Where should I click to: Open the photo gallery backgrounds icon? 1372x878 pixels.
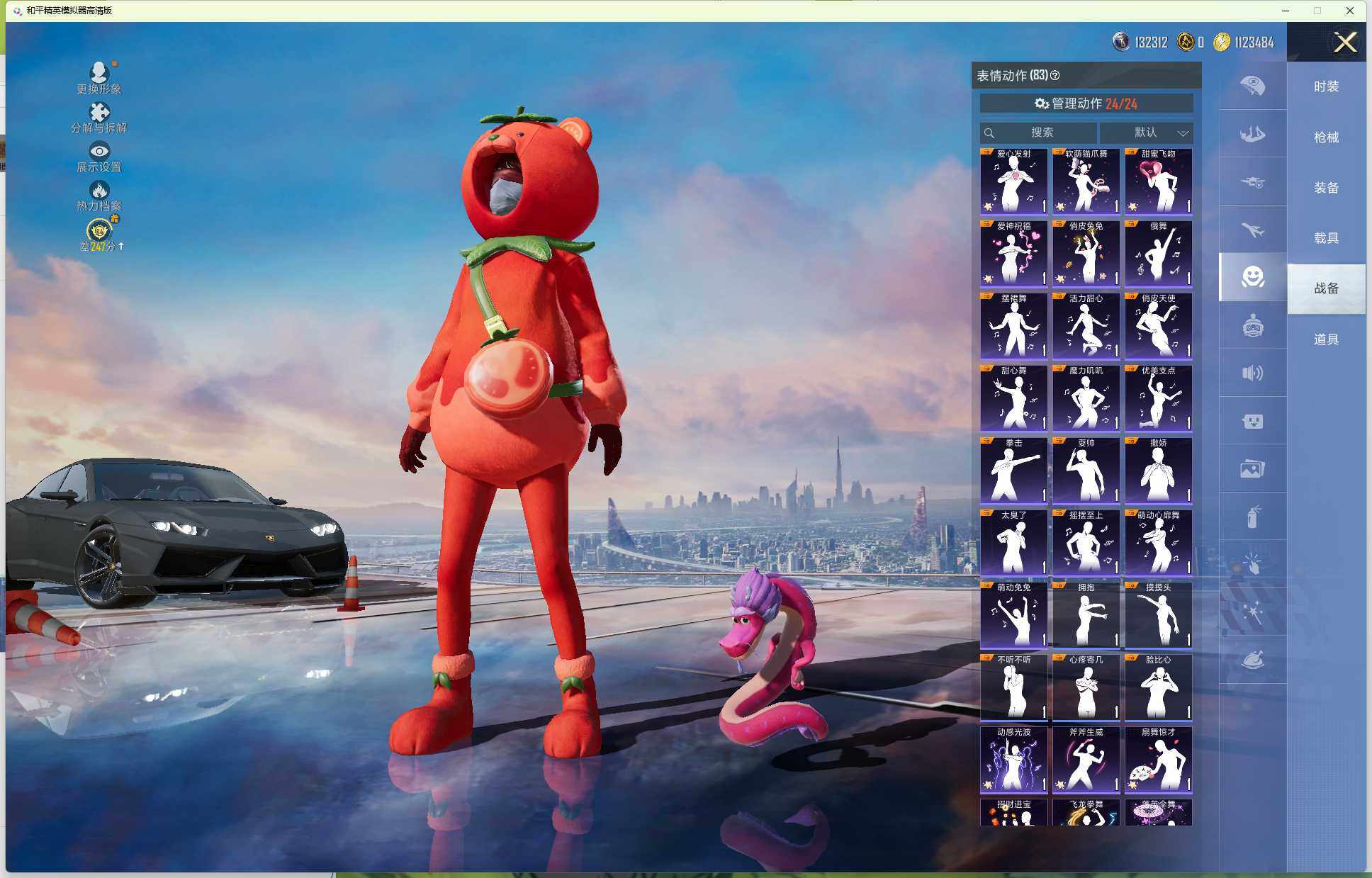coord(1252,468)
